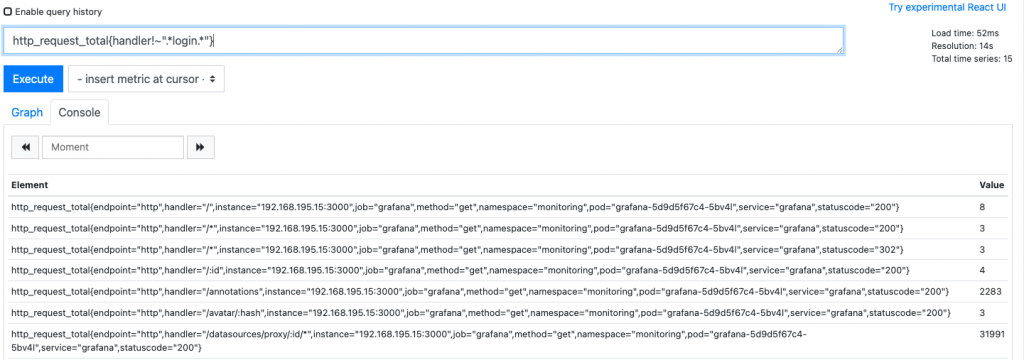Click inside the PromQL expression input box
Viewport: 1024px width, 360px height.
click(x=423, y=41)
